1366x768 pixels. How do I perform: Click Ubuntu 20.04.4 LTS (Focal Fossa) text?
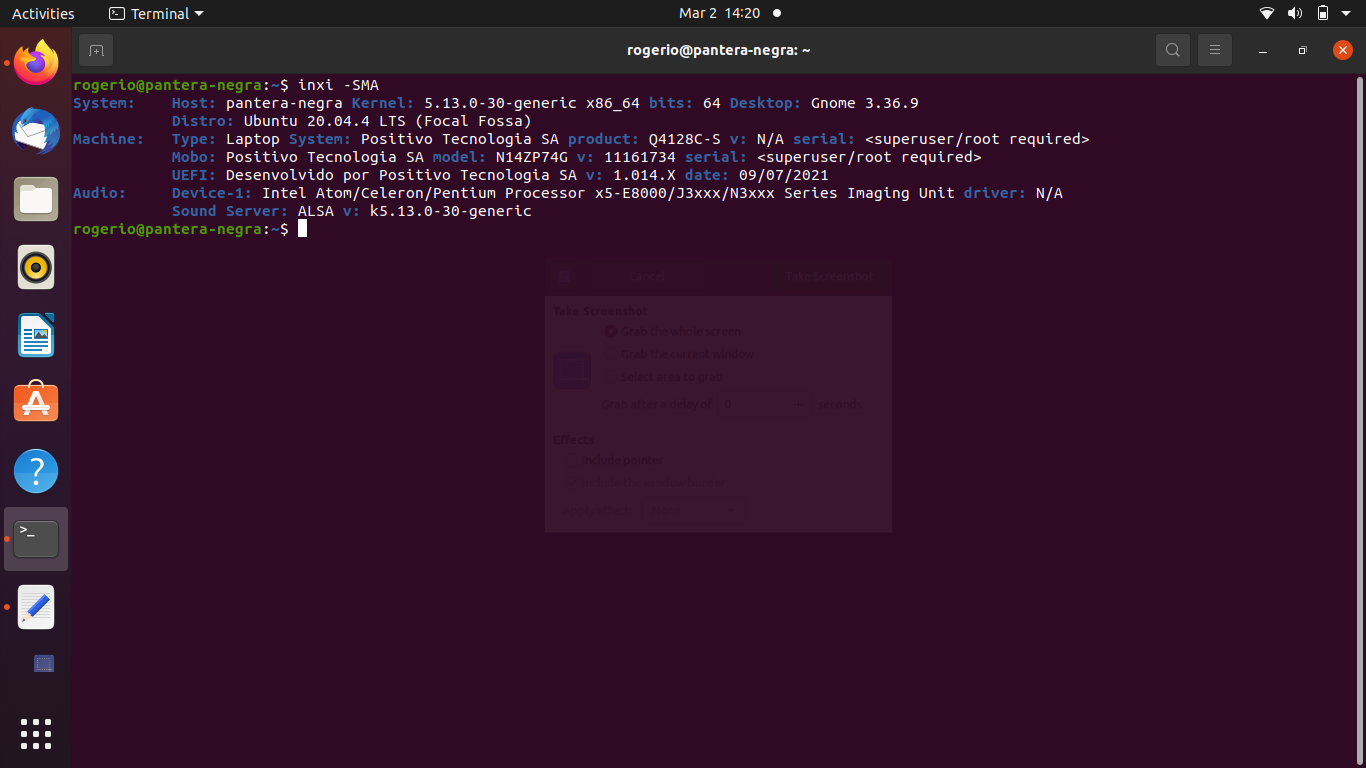coord(388,121)
